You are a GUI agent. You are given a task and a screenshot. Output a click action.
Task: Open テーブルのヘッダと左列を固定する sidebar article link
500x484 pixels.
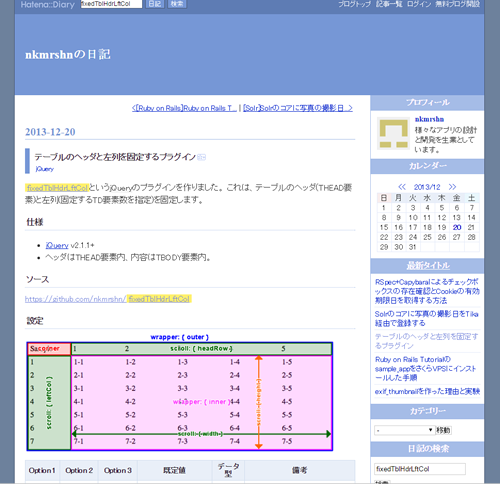426,341
